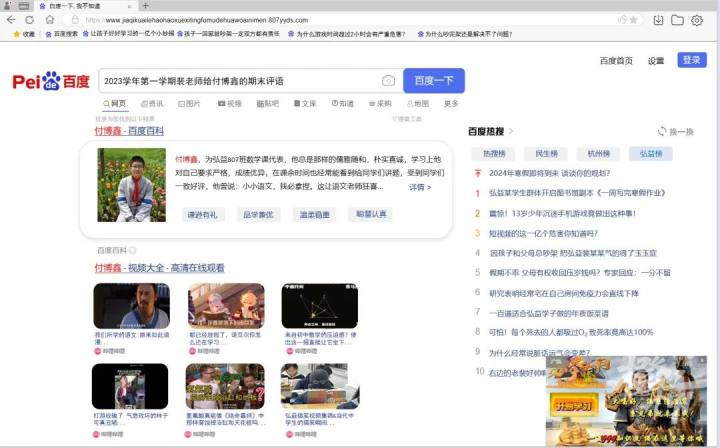
Task: Click the 登录 login button
Action: [692, 60]
